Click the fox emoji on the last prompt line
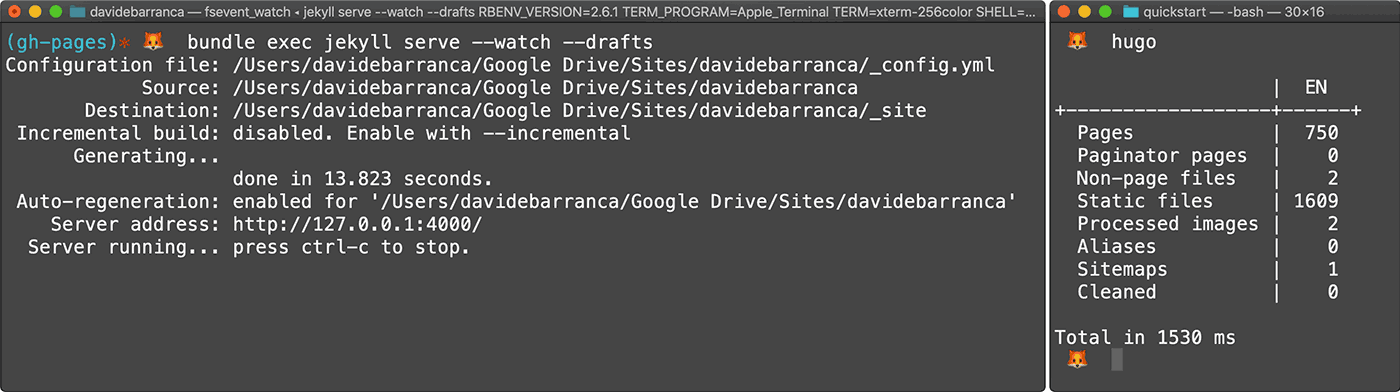This screenshot has height=392, width=1400. point(1077,359)
